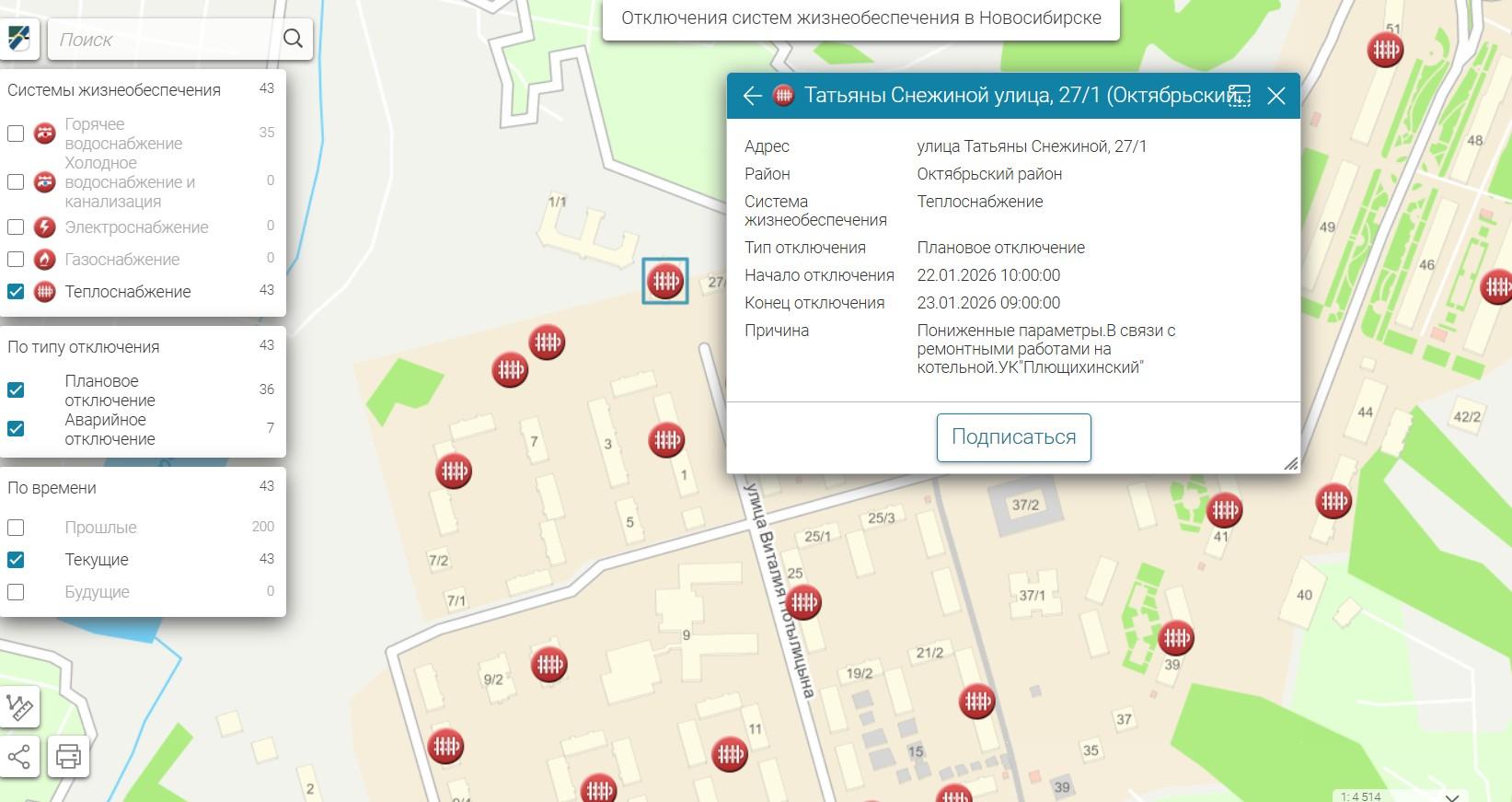Open the heating marker below building 11

pos(731,755)
